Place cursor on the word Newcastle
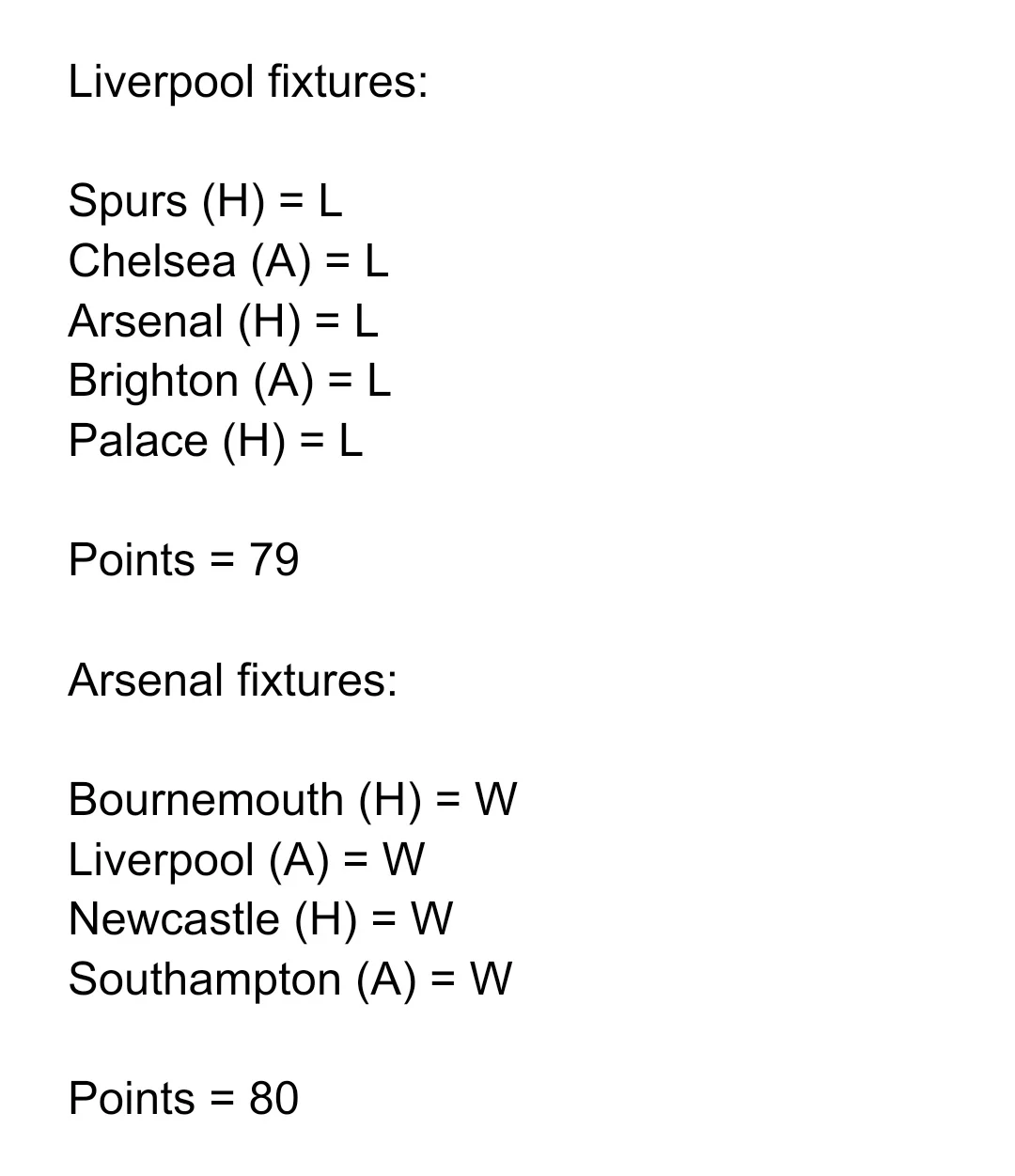Viewport: 1015px width, 1176px height. pos(174,919)
